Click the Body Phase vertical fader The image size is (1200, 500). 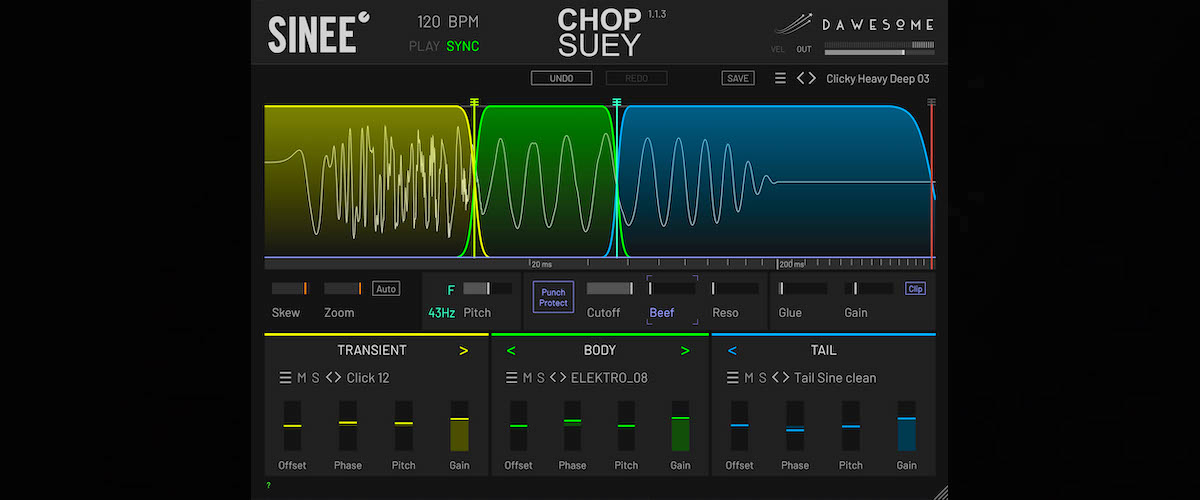572,427
